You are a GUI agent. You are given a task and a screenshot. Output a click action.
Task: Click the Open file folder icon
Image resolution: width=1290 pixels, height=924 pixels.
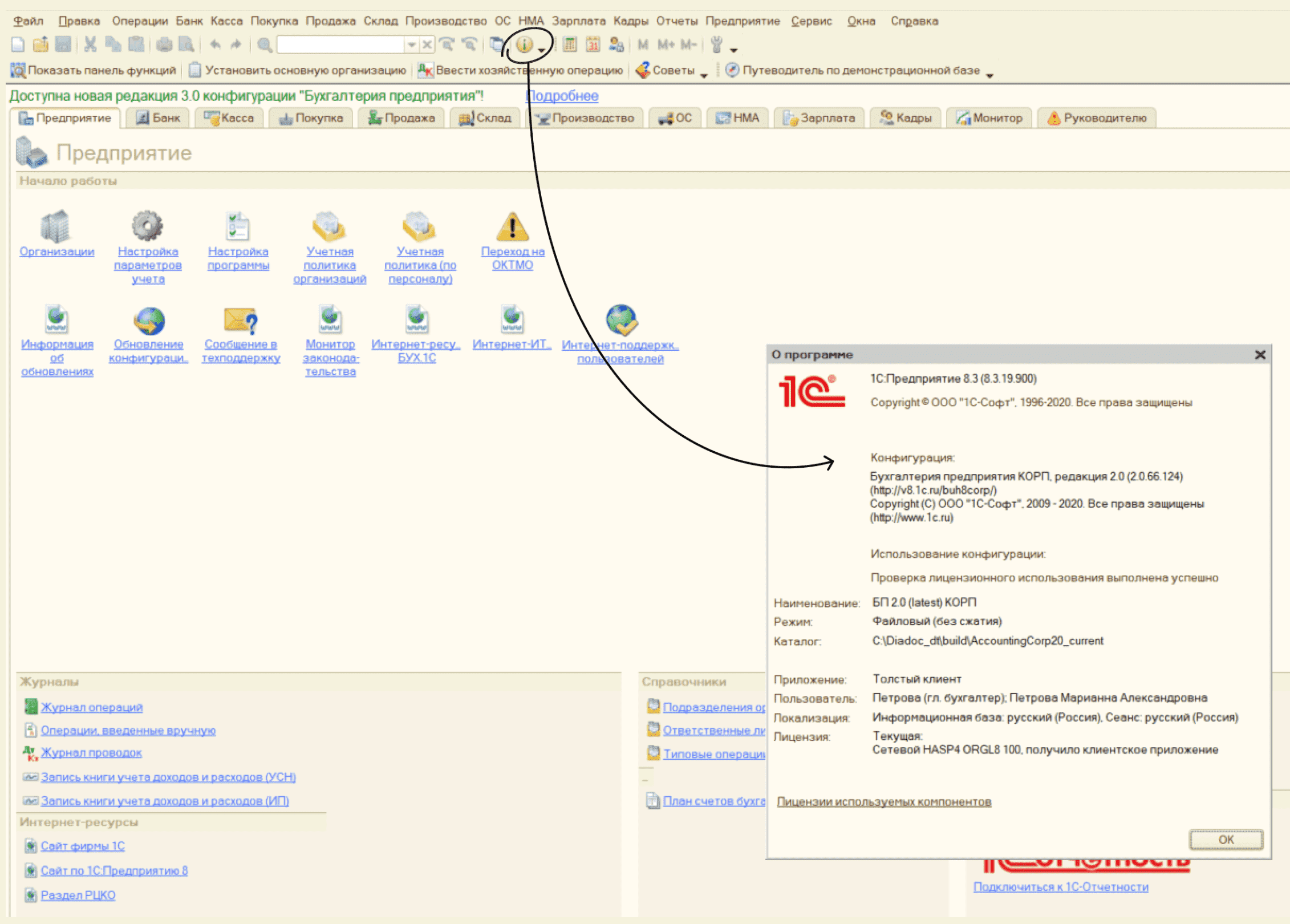40,44
